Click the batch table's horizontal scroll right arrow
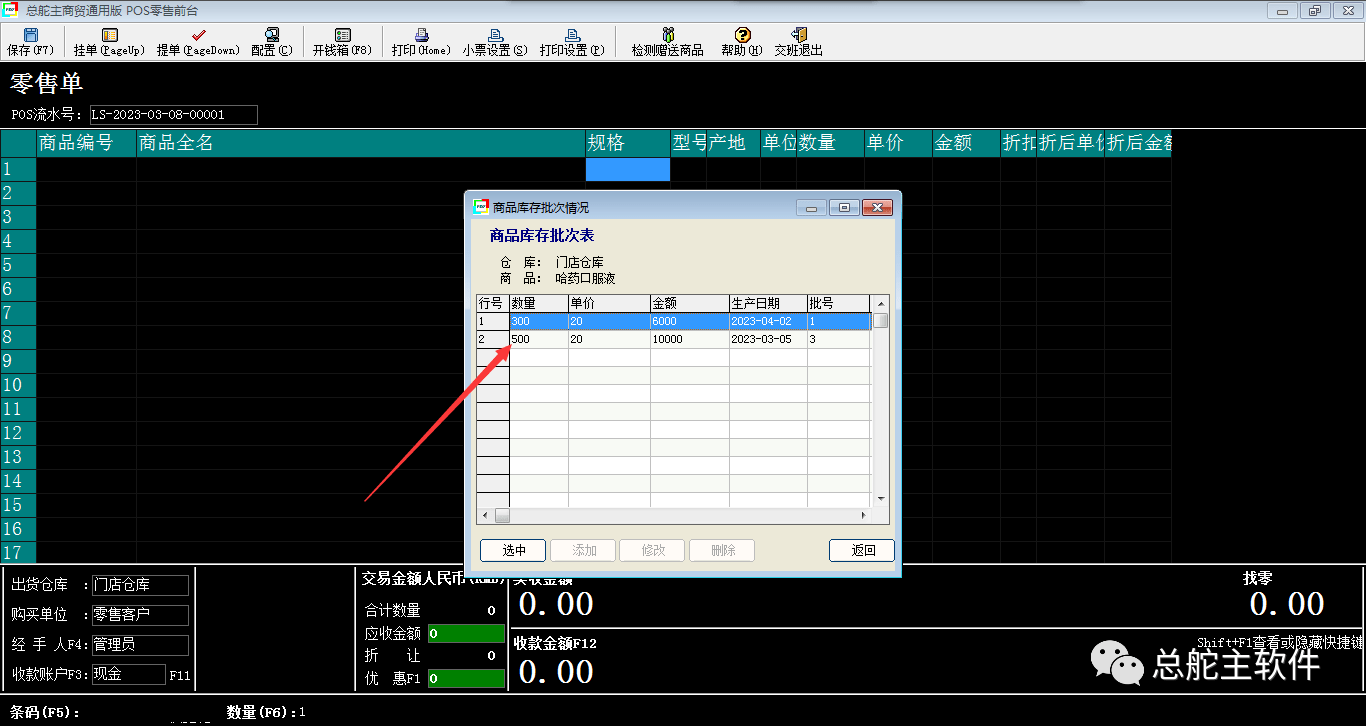1366x726 pixels. click(864, 516)
